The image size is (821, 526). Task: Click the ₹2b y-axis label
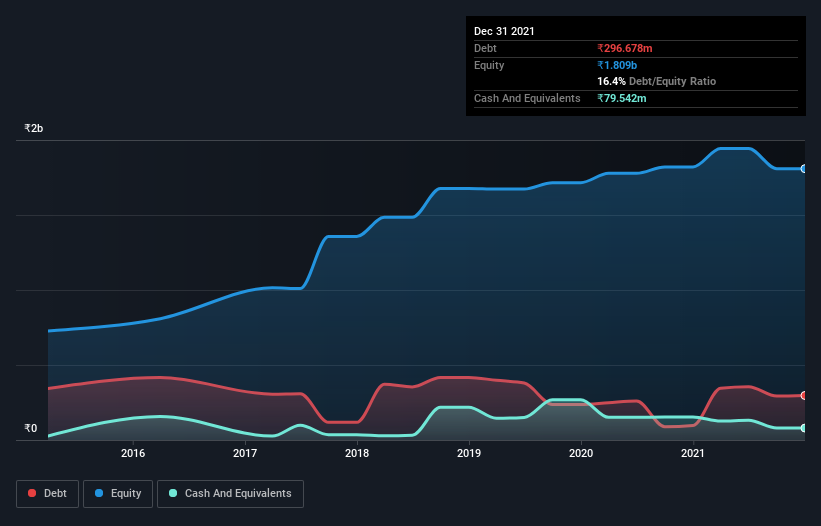click(34, 128)
